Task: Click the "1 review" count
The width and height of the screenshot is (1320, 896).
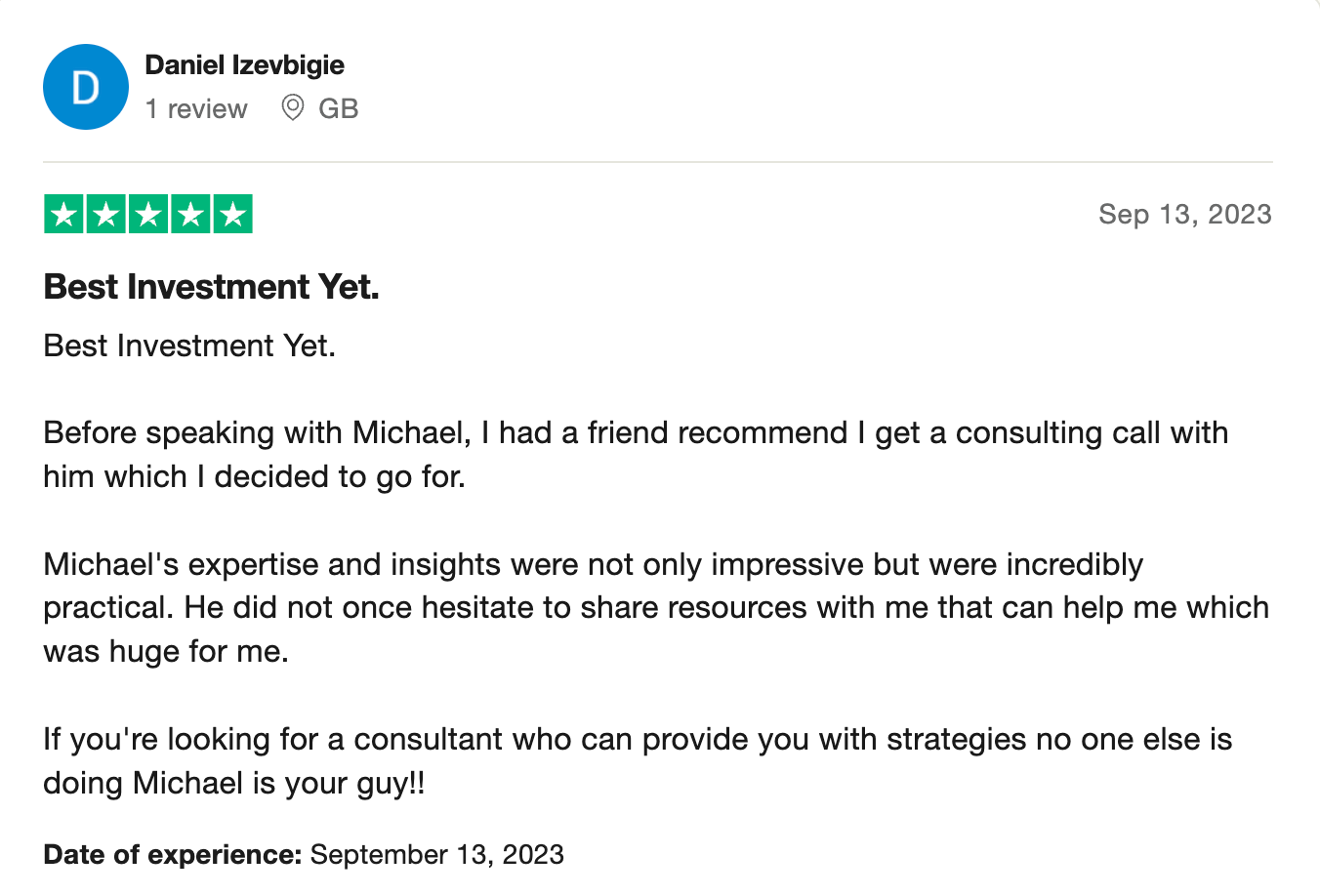Action: click(196, 108)
